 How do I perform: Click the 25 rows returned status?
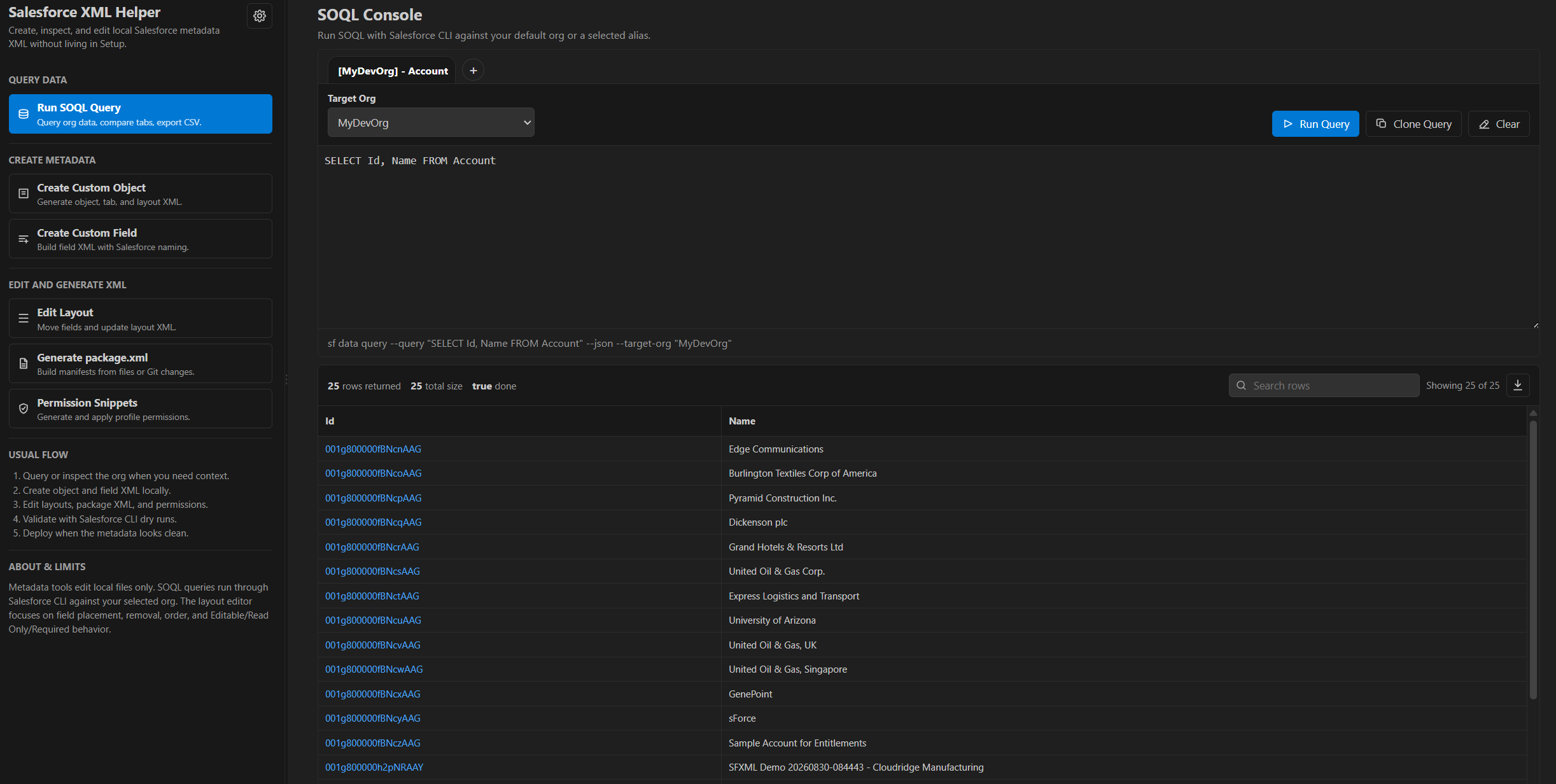click(x=364, y=386)
